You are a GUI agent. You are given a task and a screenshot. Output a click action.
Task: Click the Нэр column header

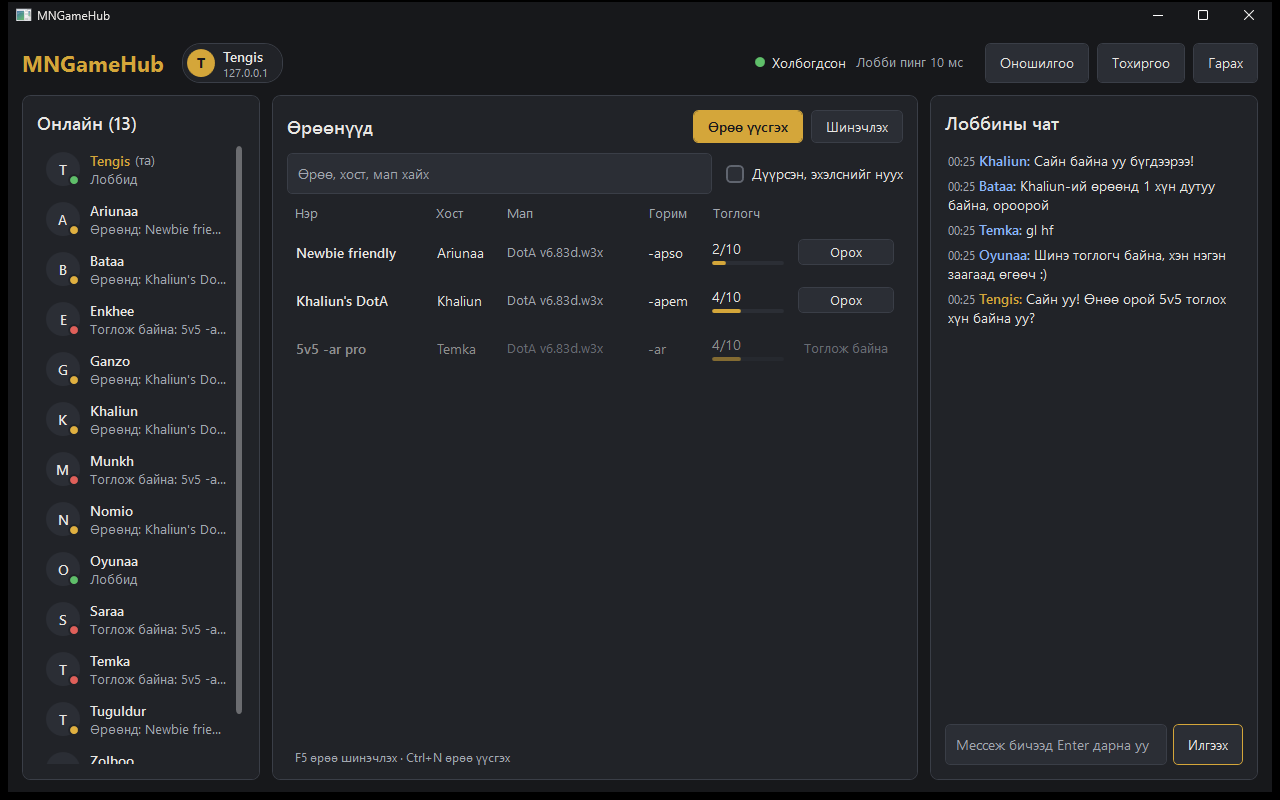click(x=306, y=214)
